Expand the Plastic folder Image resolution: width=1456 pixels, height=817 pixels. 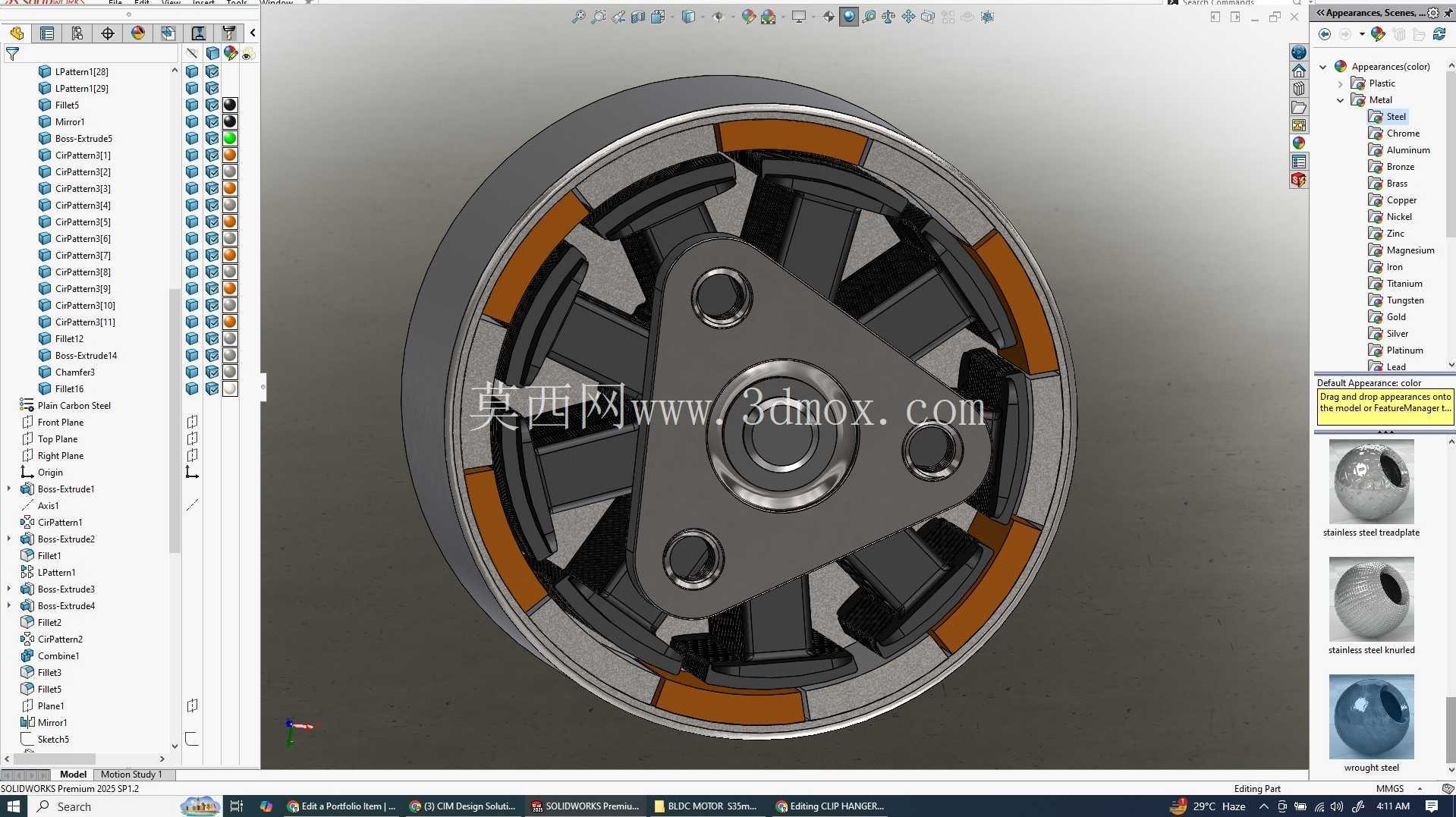pyautogui.click(x=1341, y=83)
